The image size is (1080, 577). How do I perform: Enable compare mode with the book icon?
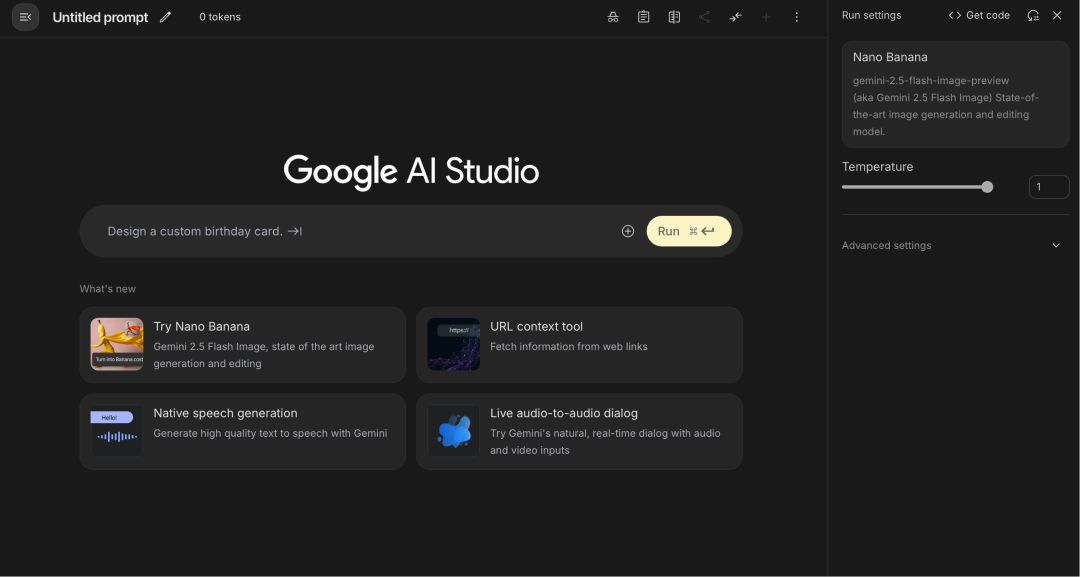point(674,16)
